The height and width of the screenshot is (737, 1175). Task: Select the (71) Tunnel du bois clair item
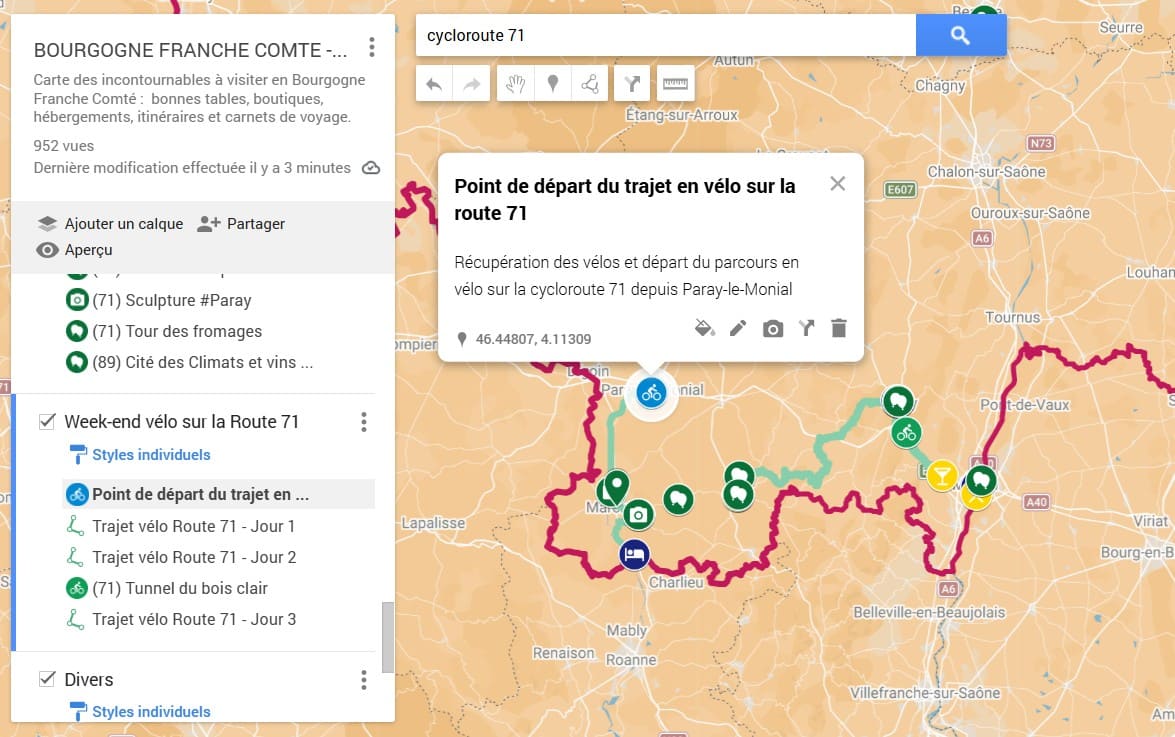[178, 589]
